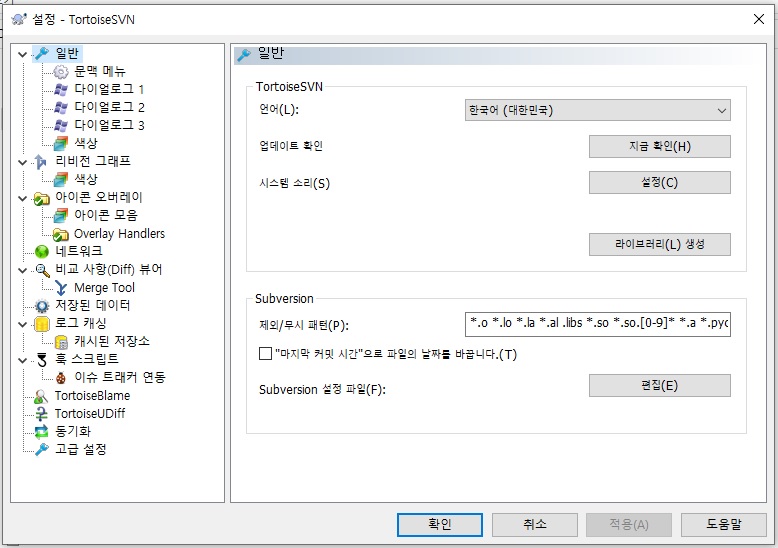Click the 아이콘 모음 icon

tap(61, 215)
